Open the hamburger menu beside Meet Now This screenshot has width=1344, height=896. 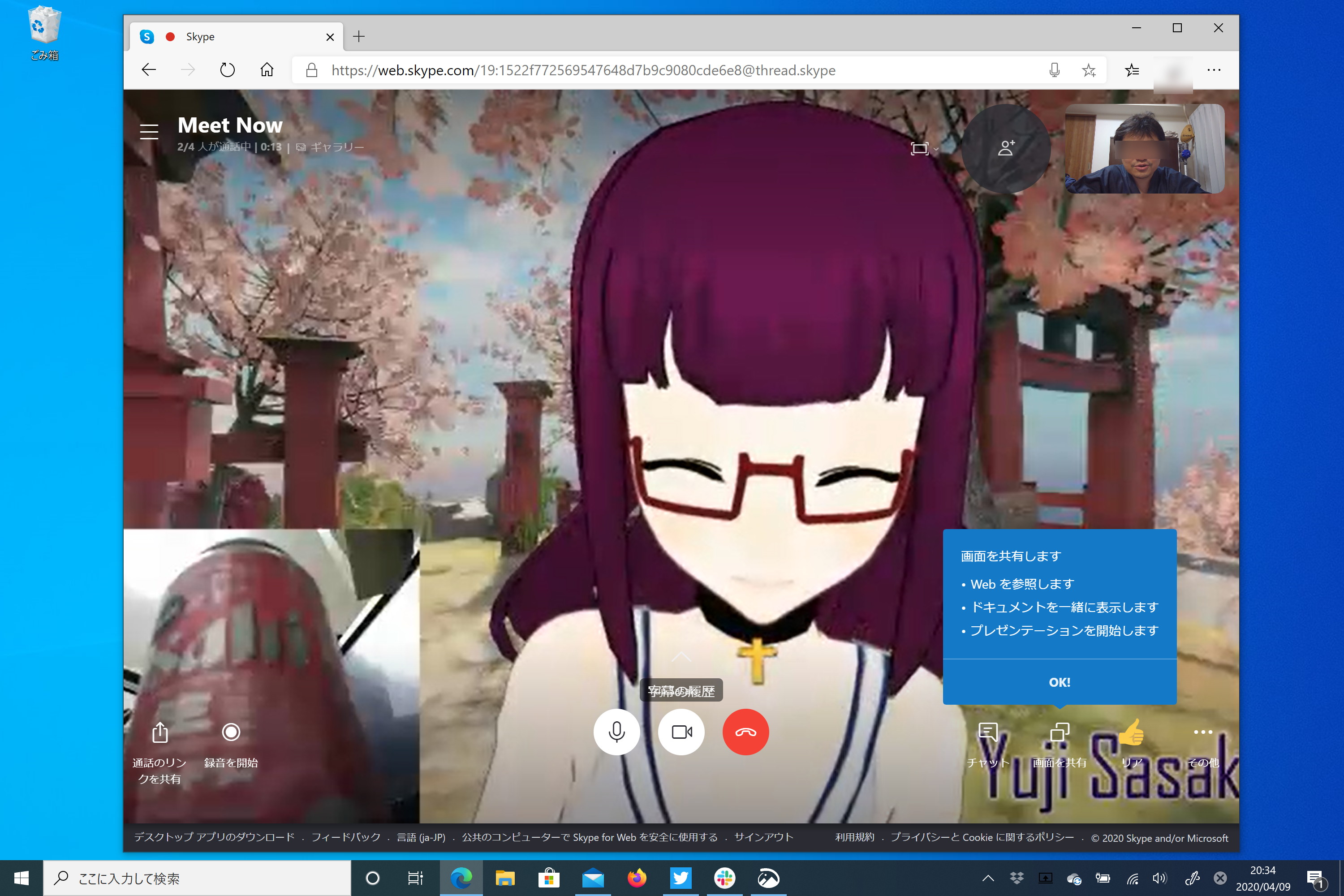(149, 131)
